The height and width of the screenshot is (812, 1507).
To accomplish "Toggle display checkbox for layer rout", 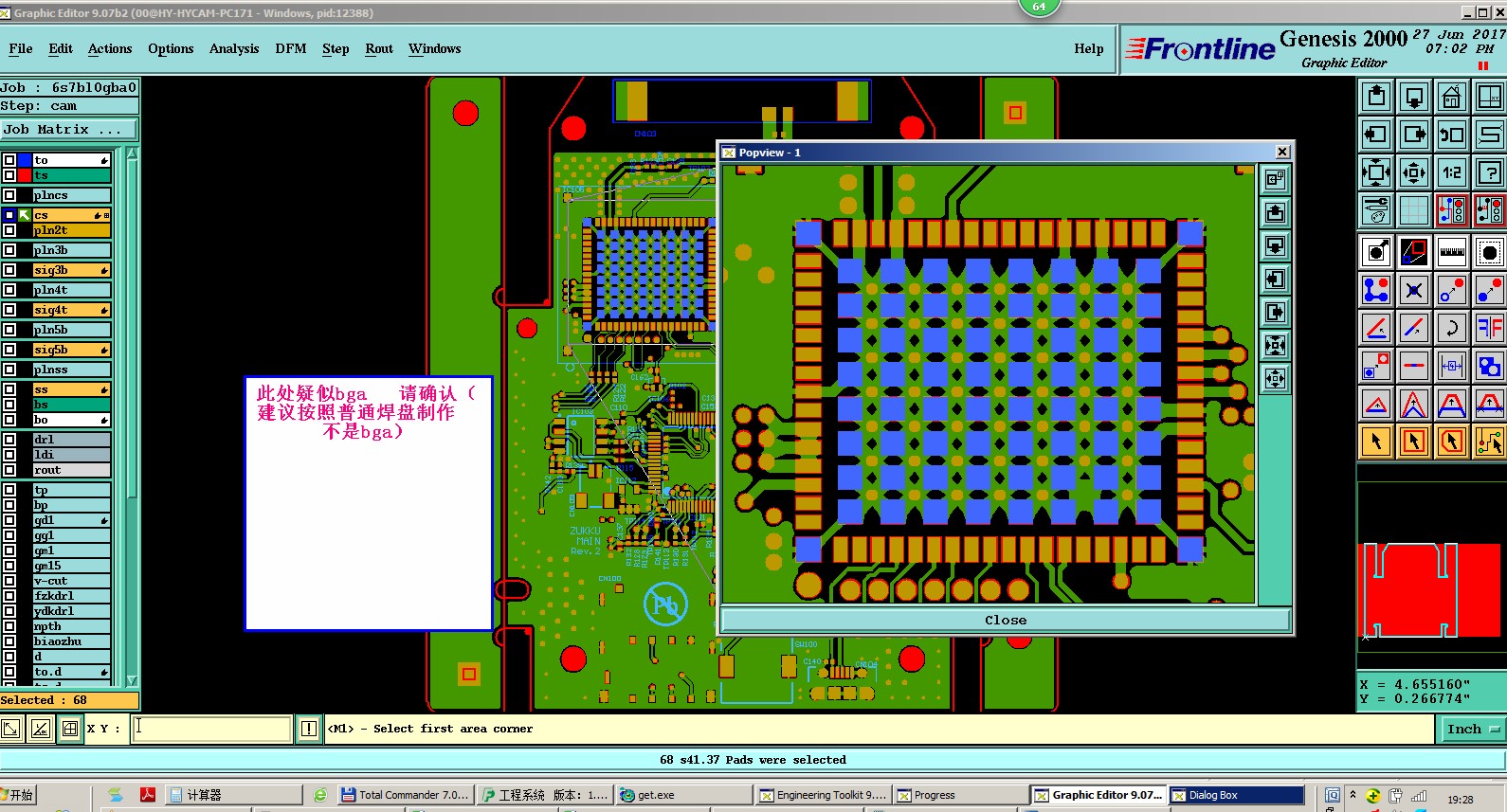I will 9,470.
